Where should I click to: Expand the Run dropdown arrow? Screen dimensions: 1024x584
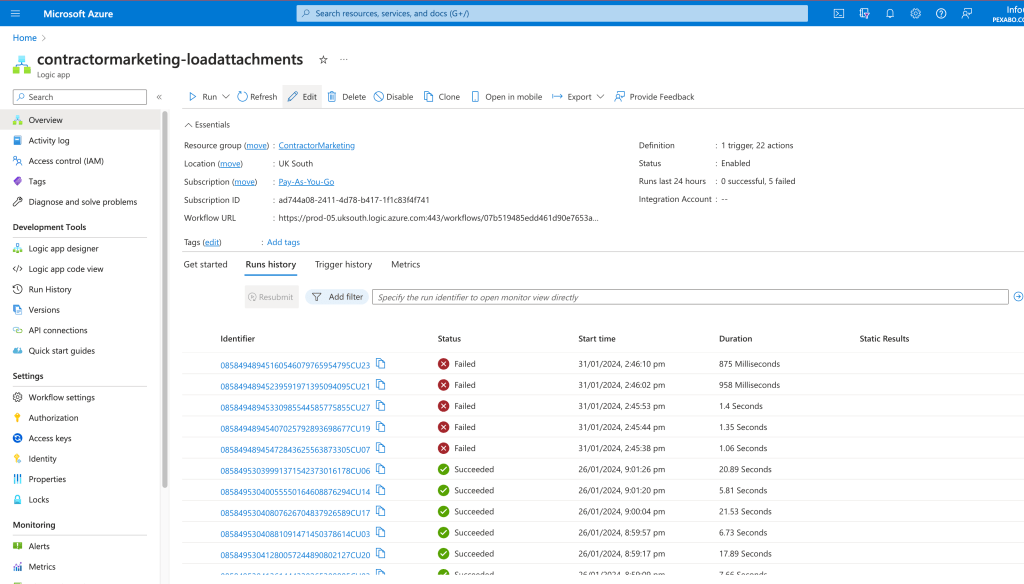point(226,97)
